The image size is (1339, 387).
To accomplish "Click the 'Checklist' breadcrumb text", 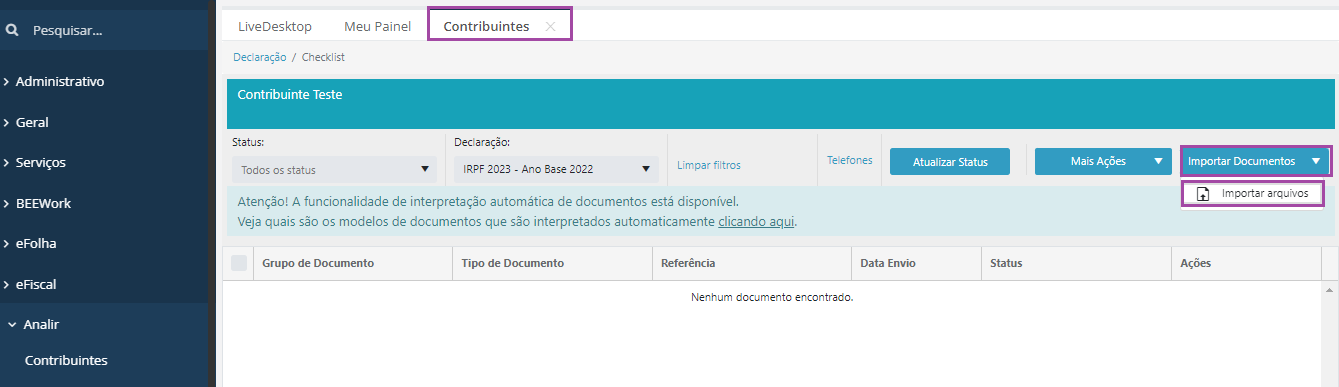I will tap(323, 58).
